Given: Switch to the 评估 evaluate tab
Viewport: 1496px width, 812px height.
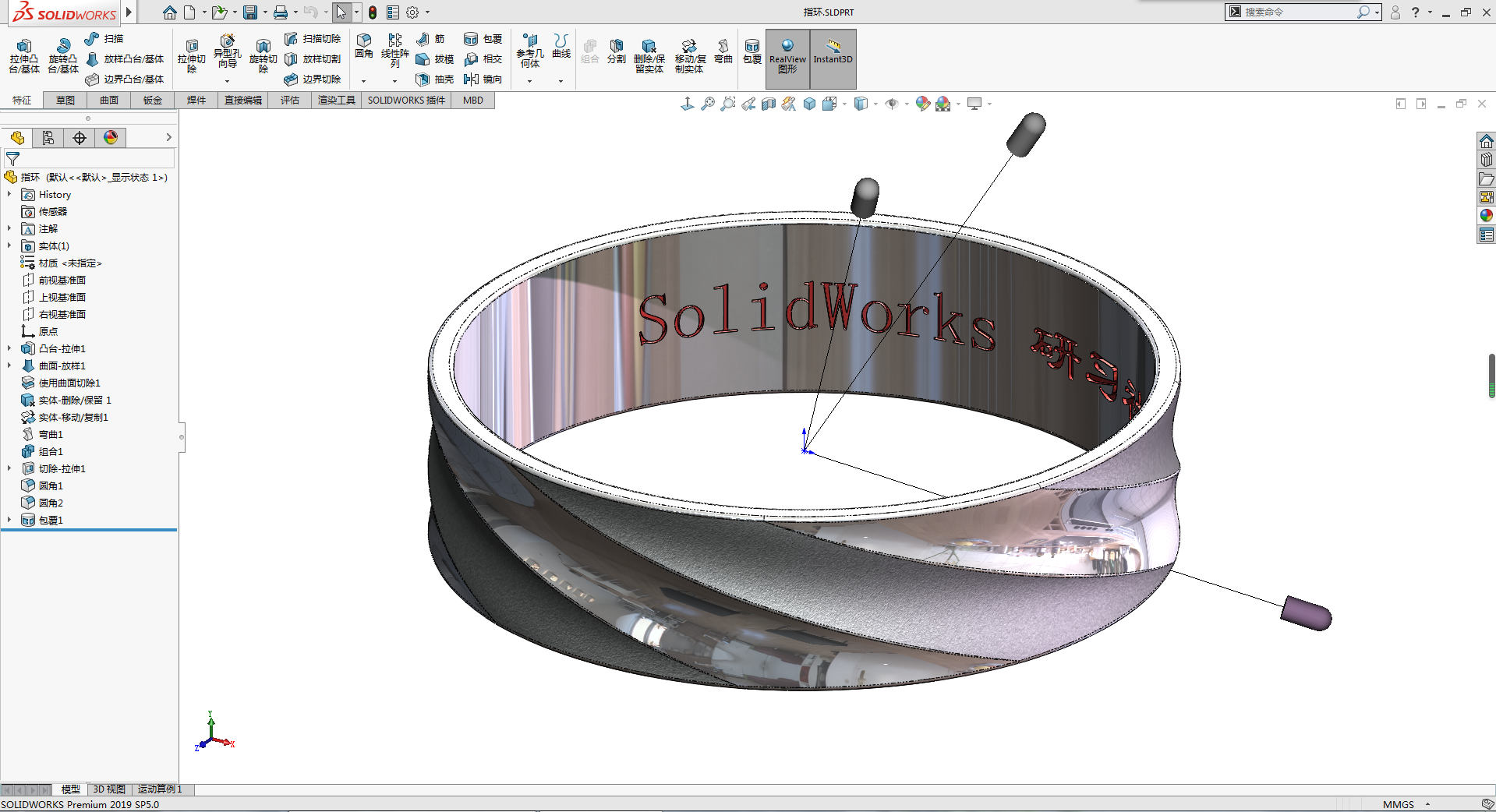Looking at the screenshot, I should (290, 100).
